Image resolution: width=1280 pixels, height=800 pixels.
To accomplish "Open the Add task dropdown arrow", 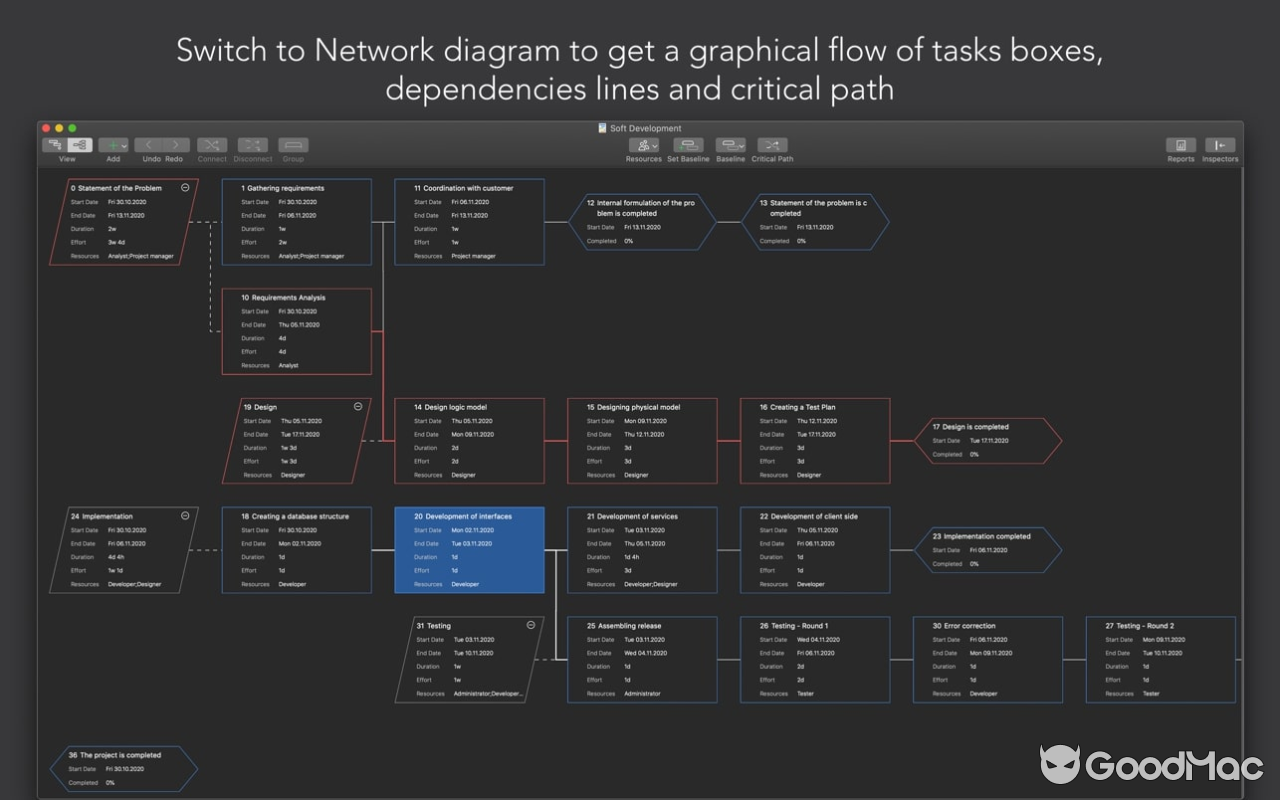I will point(126,144).
